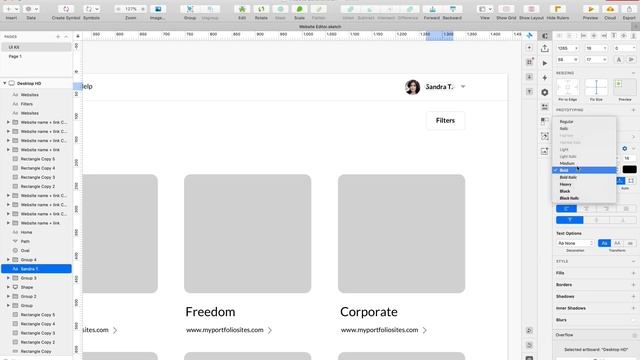This screenshot has width=640, height=360.
Task: Select Pin to Edge resizing option
Action: (x=568, y=88)
